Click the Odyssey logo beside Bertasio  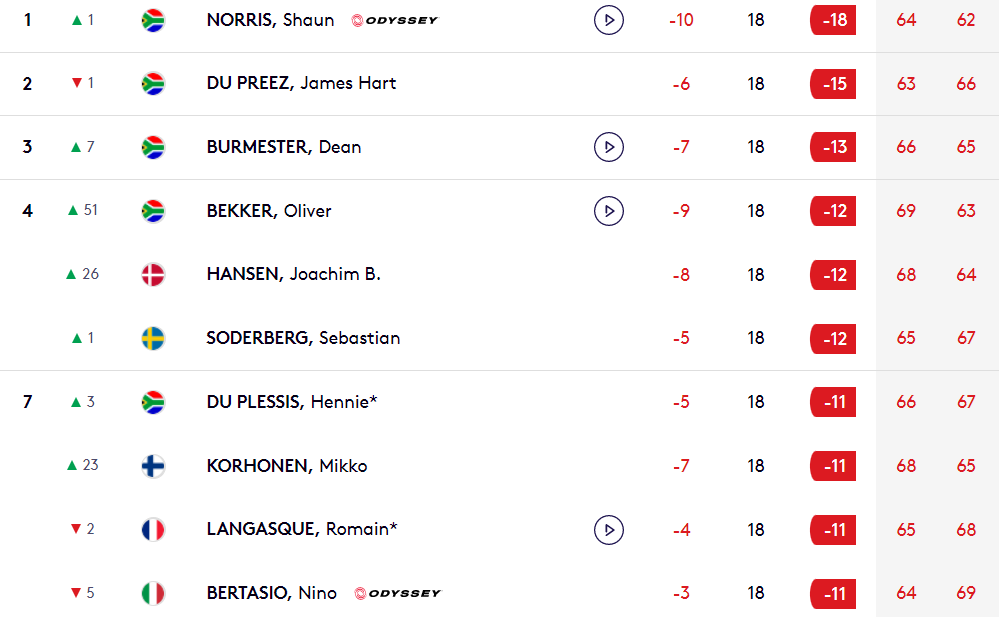(398, 593)
